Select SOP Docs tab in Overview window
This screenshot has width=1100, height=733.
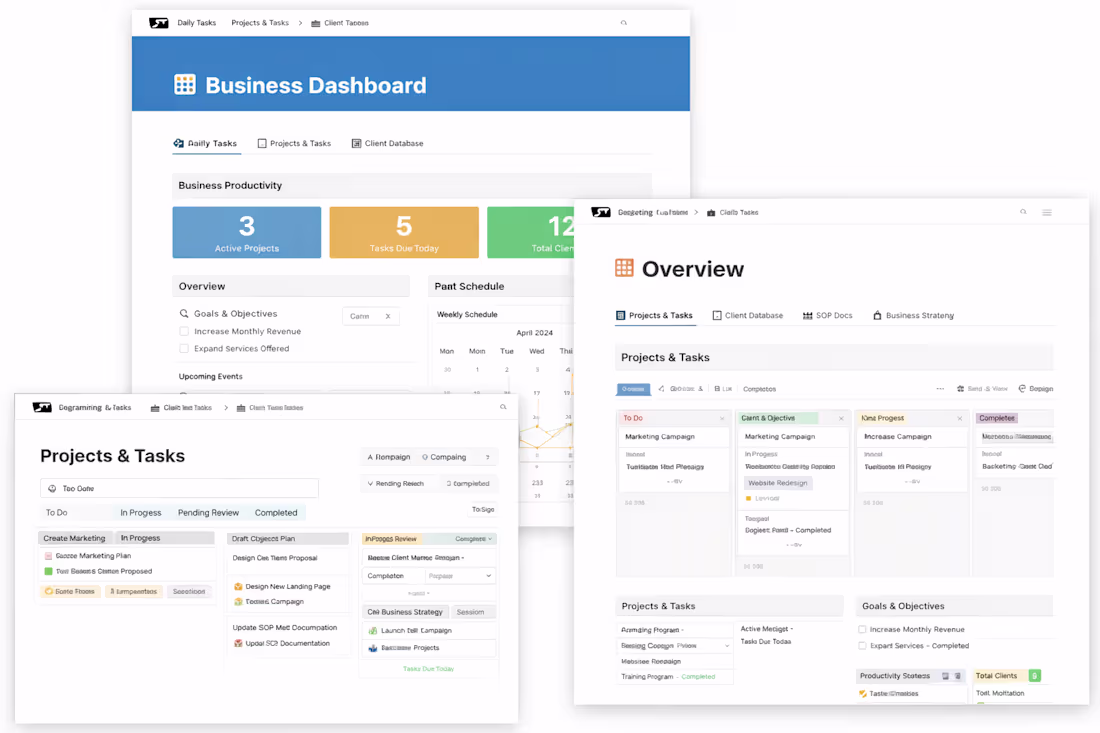pyautogui.click(x=828, y=316)
